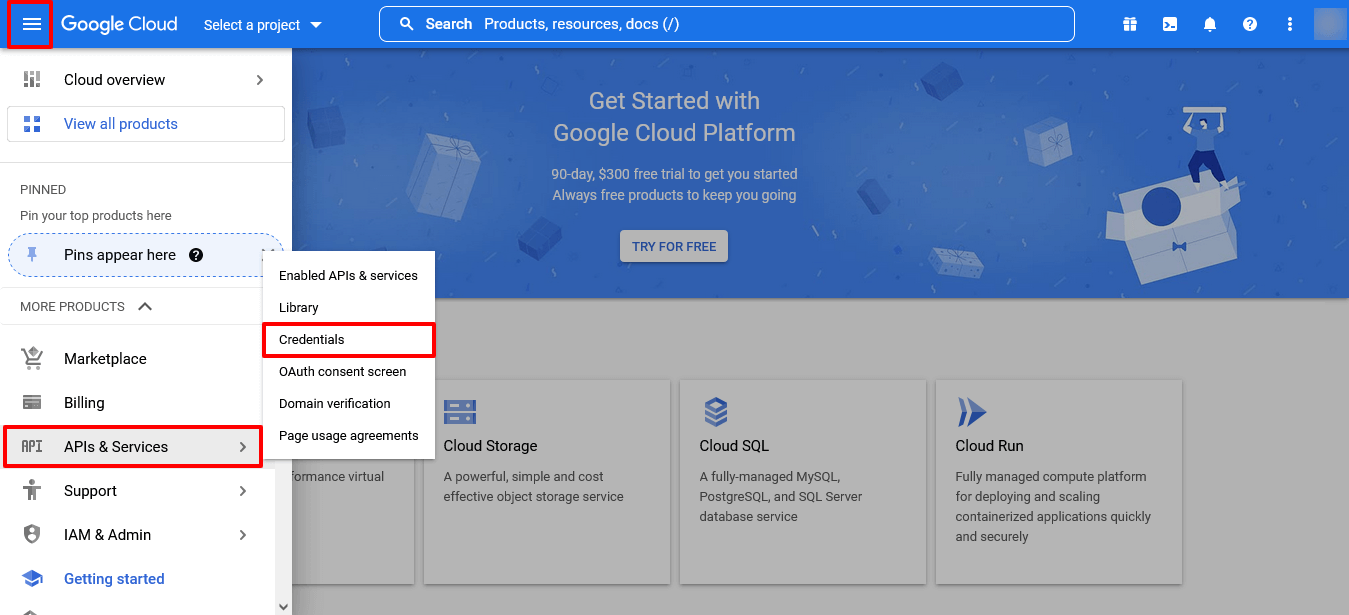Image resolution: width=1349 pixels, height=615 pixels.
Task: Select Domain verification
Action: pos(348,403)
